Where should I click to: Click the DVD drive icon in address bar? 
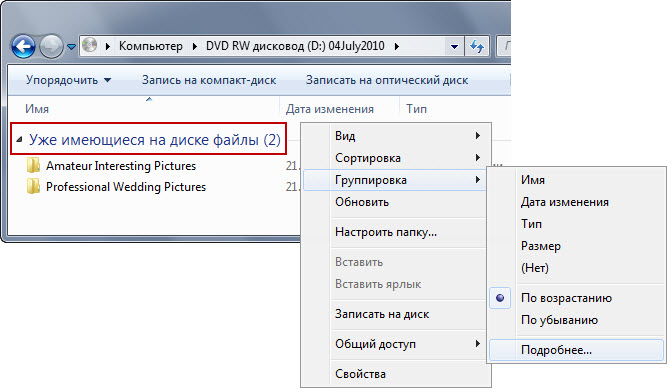[89, 45]
